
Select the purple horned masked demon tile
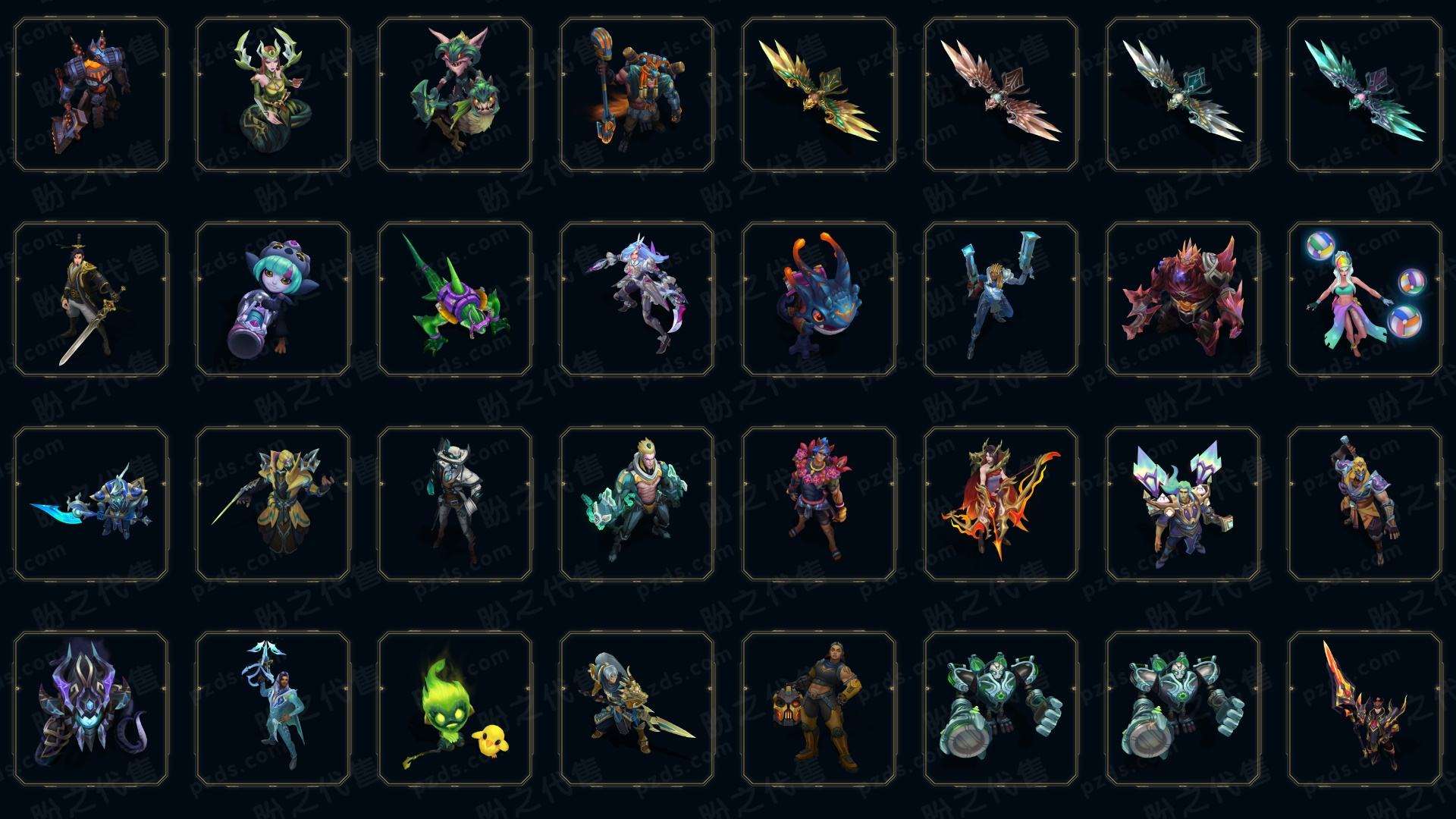91,708
